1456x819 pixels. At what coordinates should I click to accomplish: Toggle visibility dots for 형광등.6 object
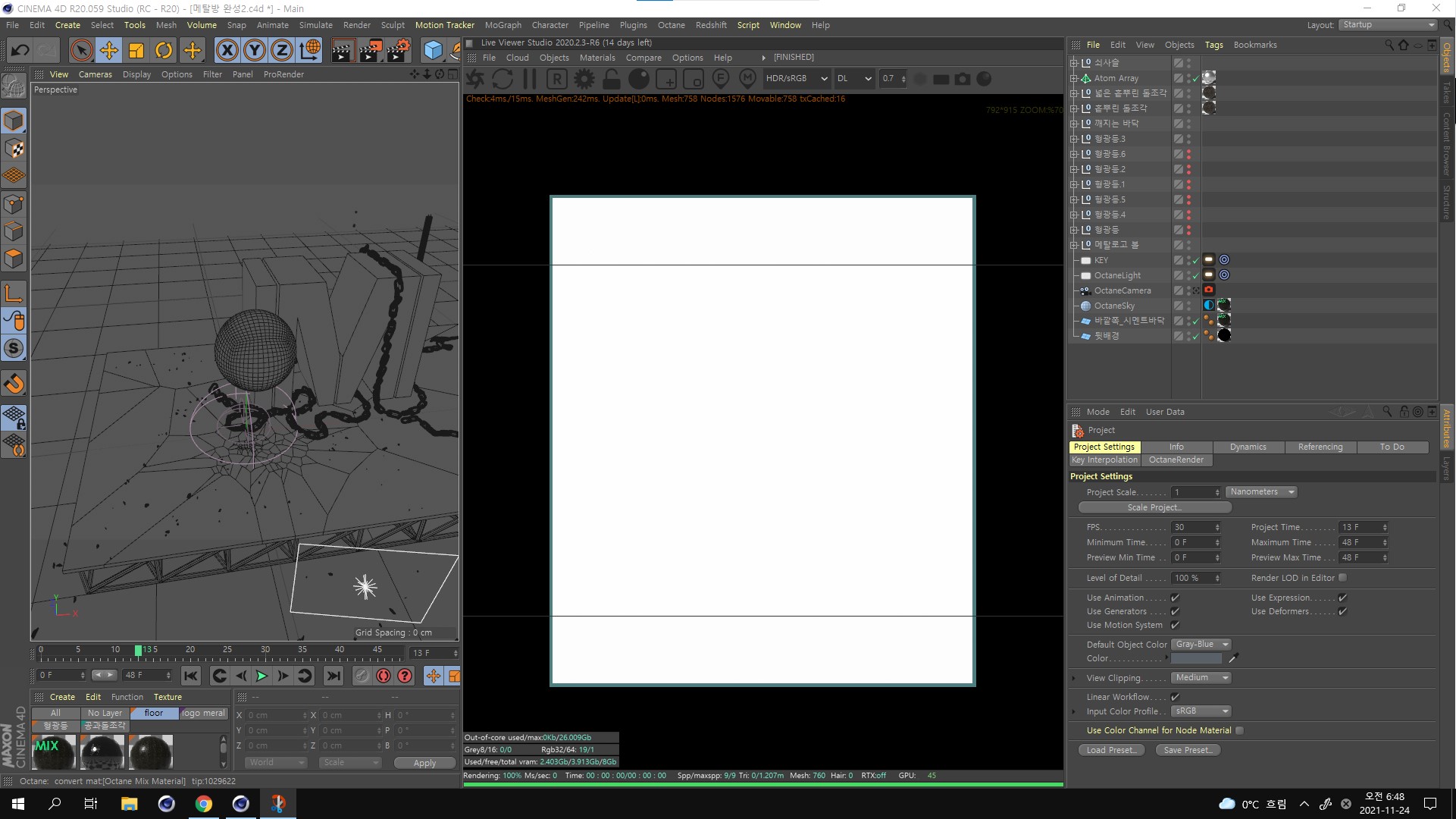point(1188,154)
